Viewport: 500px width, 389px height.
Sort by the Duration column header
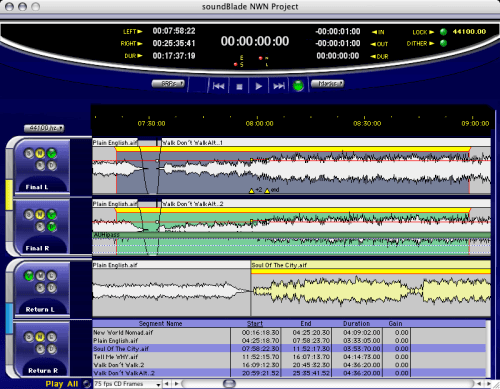click(x=357, y=324)
